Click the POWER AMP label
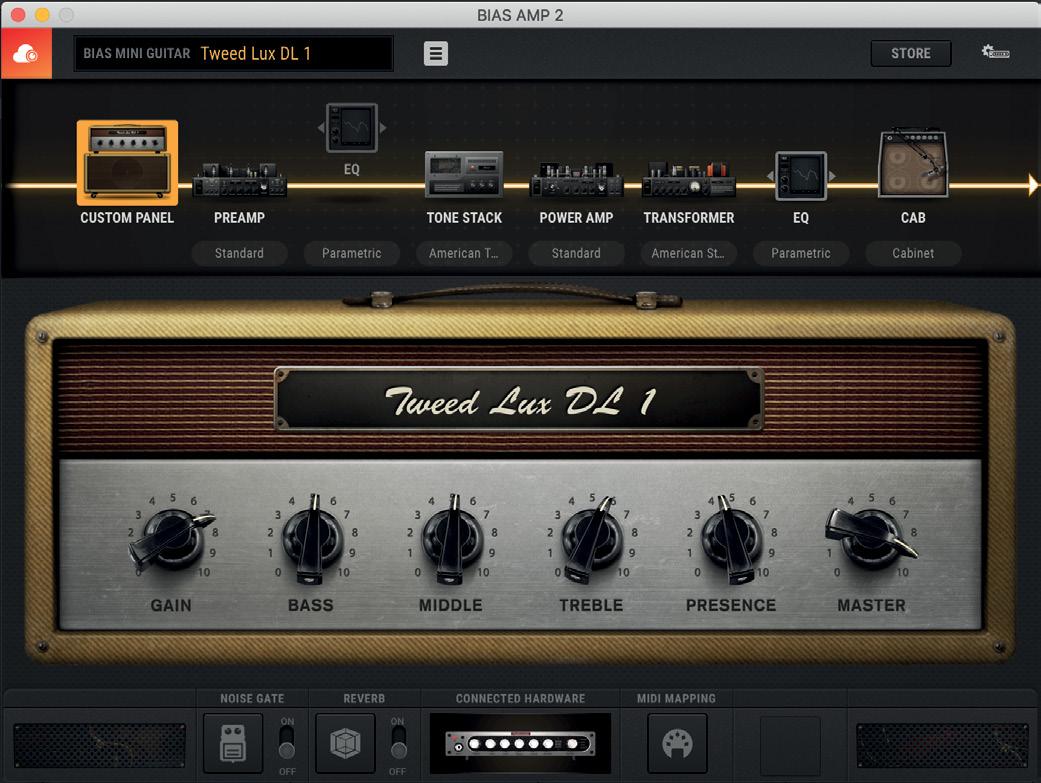This screenshot has height=783, width=1041. (x=576, y=218)
